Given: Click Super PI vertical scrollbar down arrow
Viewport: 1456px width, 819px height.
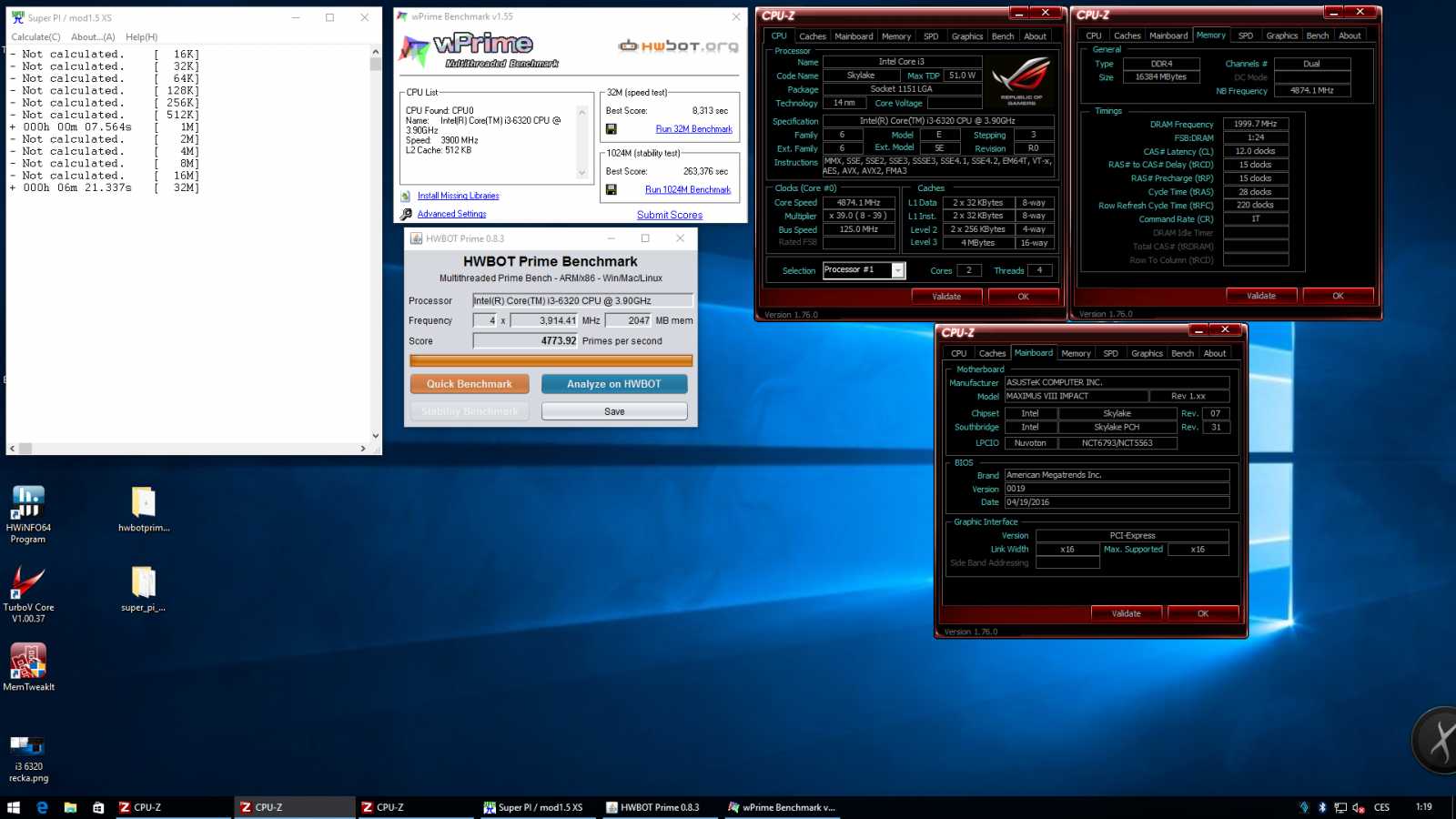Looking at the screenshot, I should tap(375, 436).
